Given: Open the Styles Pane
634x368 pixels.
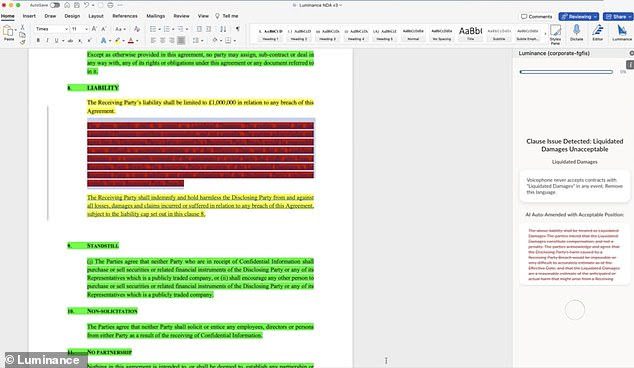Looking at the screenshot, I should 556,30.
